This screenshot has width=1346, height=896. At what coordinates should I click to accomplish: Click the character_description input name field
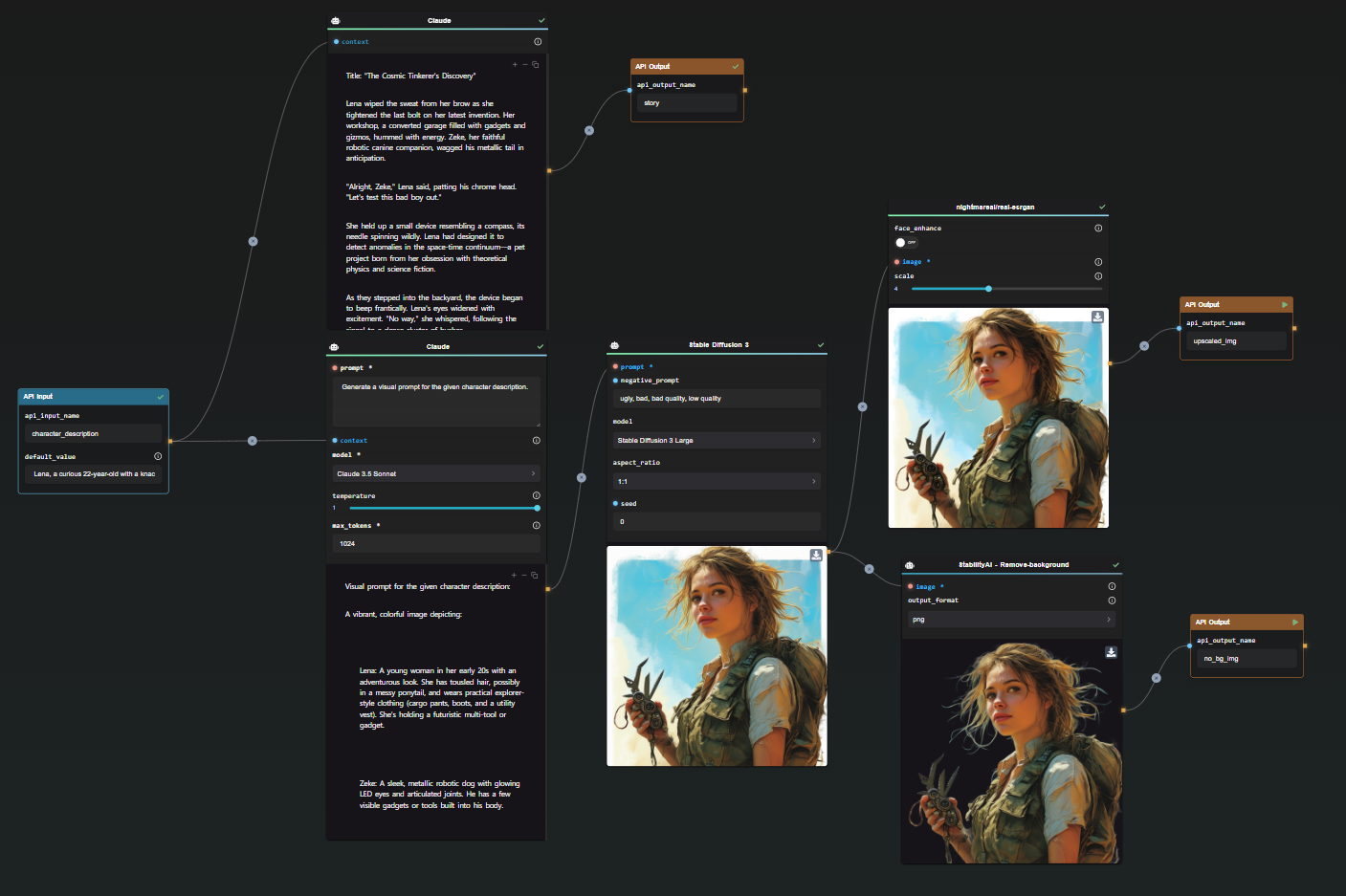[x=93, y=433]
